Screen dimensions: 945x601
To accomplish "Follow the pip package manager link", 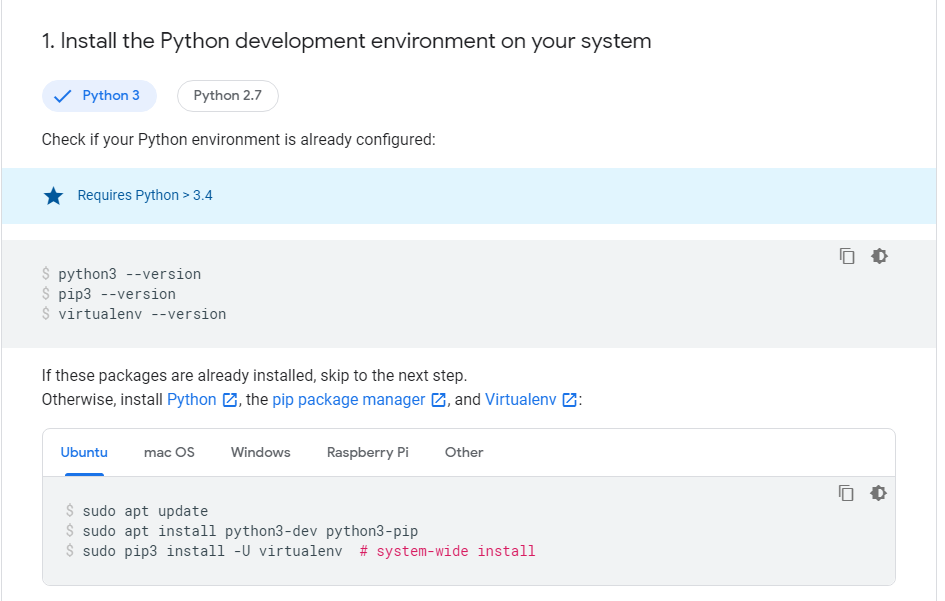I will (348, 400).
